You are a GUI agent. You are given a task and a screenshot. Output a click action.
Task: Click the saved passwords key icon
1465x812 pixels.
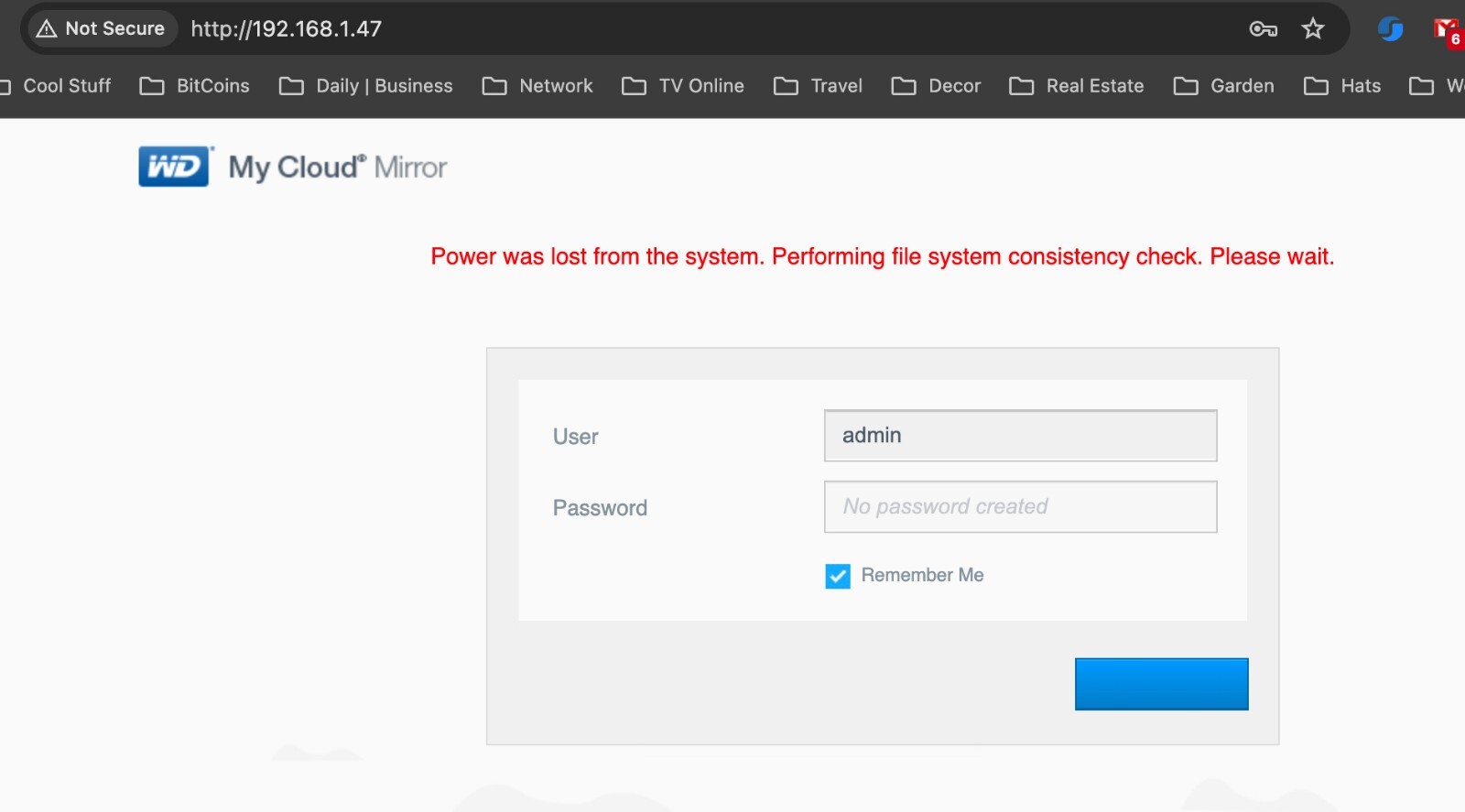1263,28
